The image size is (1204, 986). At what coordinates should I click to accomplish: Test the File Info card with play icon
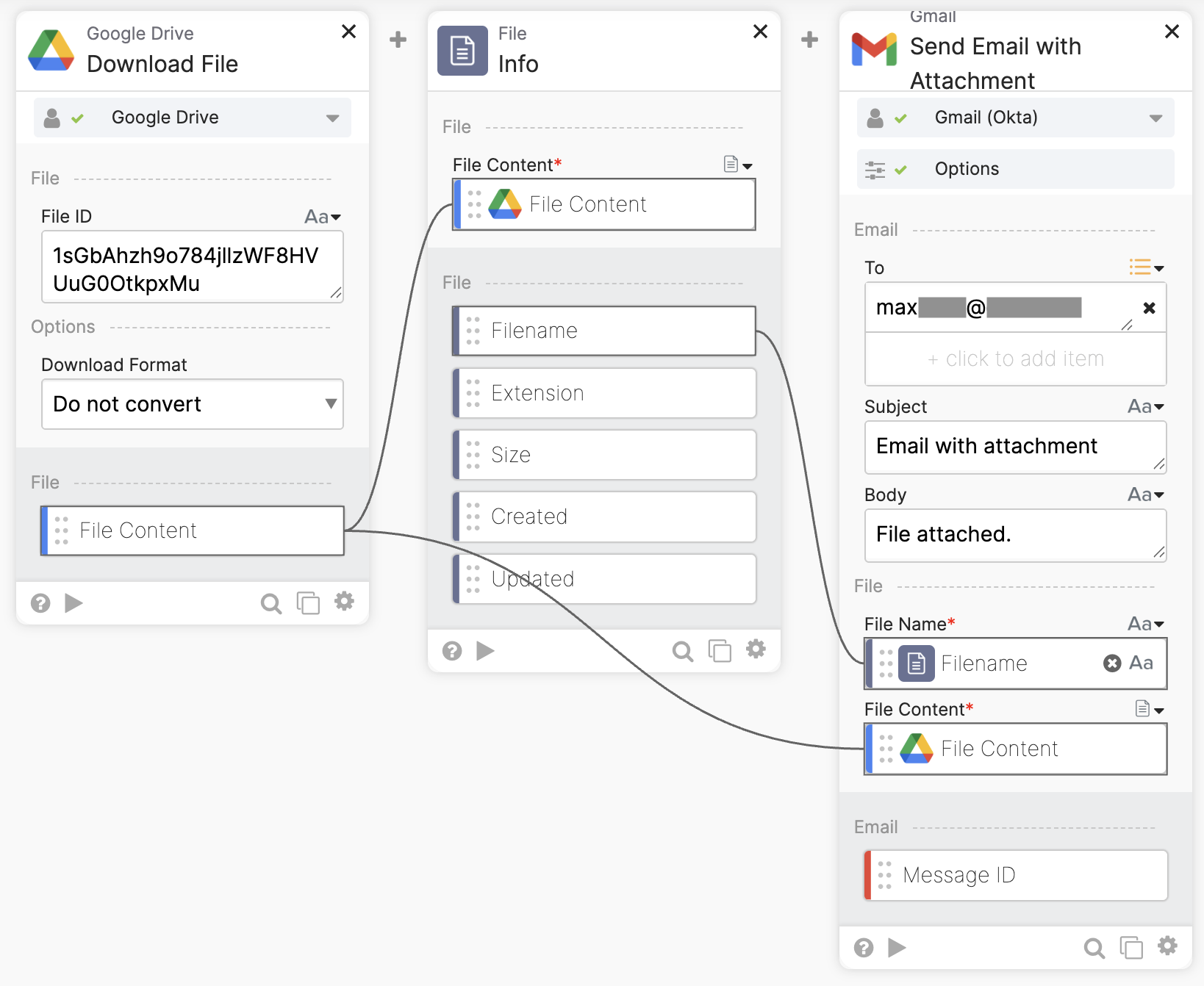[485, 650]
